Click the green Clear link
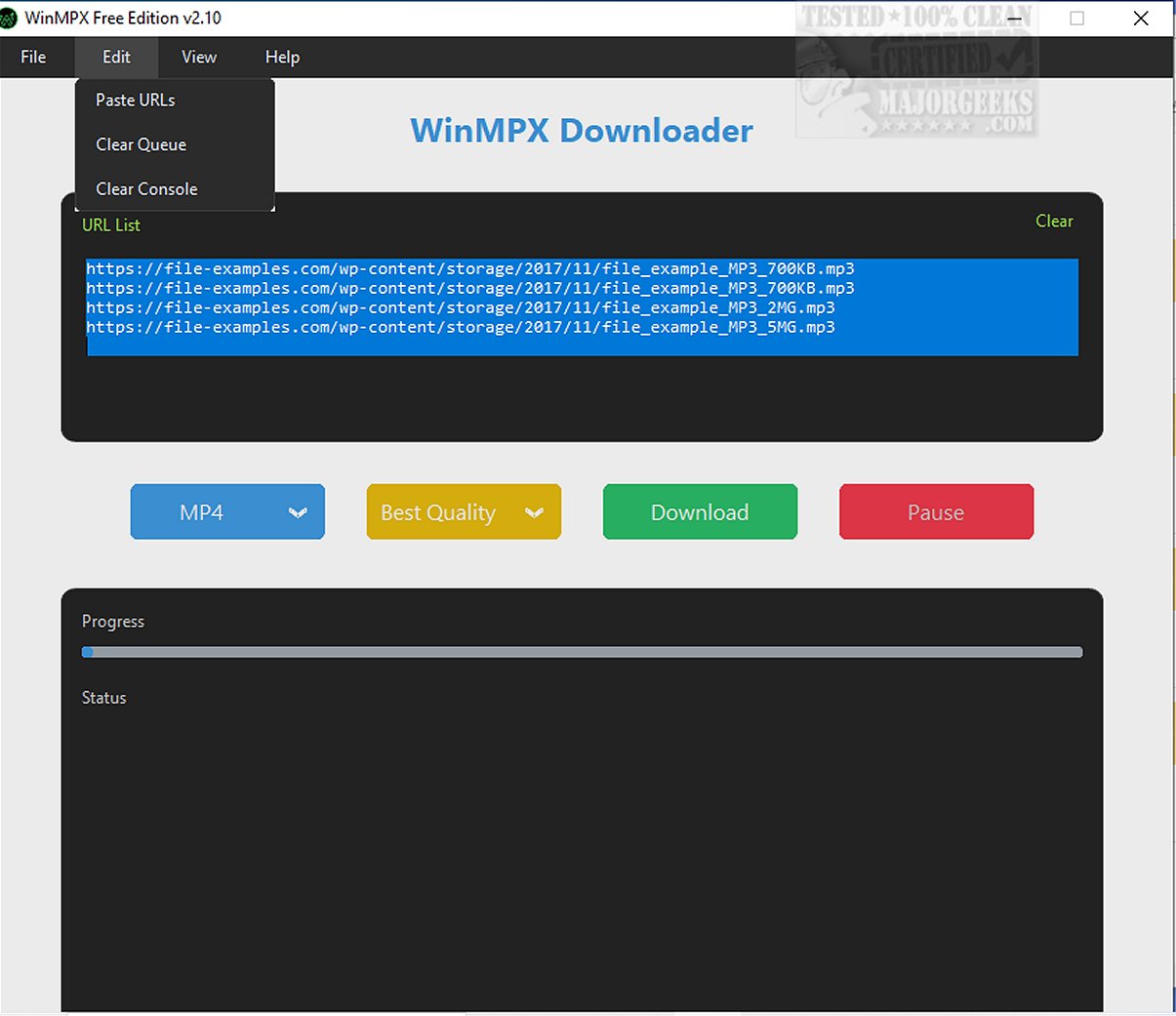This screenshot has height=1016, width=1176. [x=1054, y=221]
